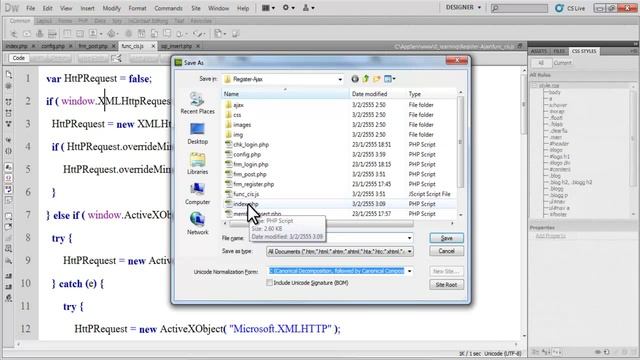Image resolution: width=640 pixels, height=360 pixels.
Task: Select the images folder in file list
Action: (x=242, y=124)
